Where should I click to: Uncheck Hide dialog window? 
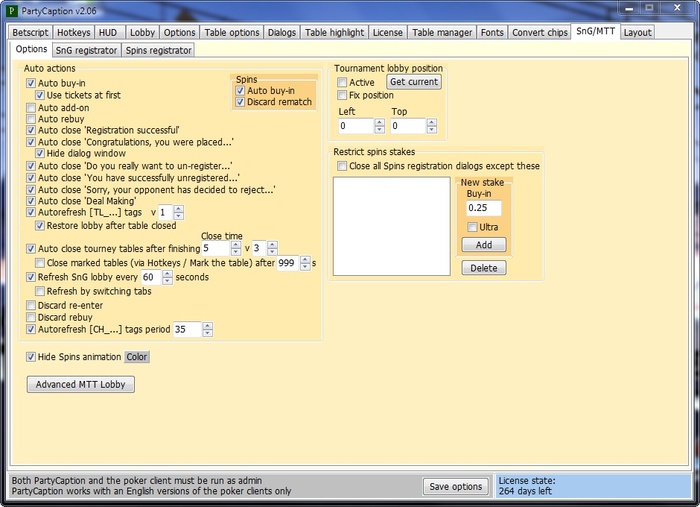[x=40, y=154]
